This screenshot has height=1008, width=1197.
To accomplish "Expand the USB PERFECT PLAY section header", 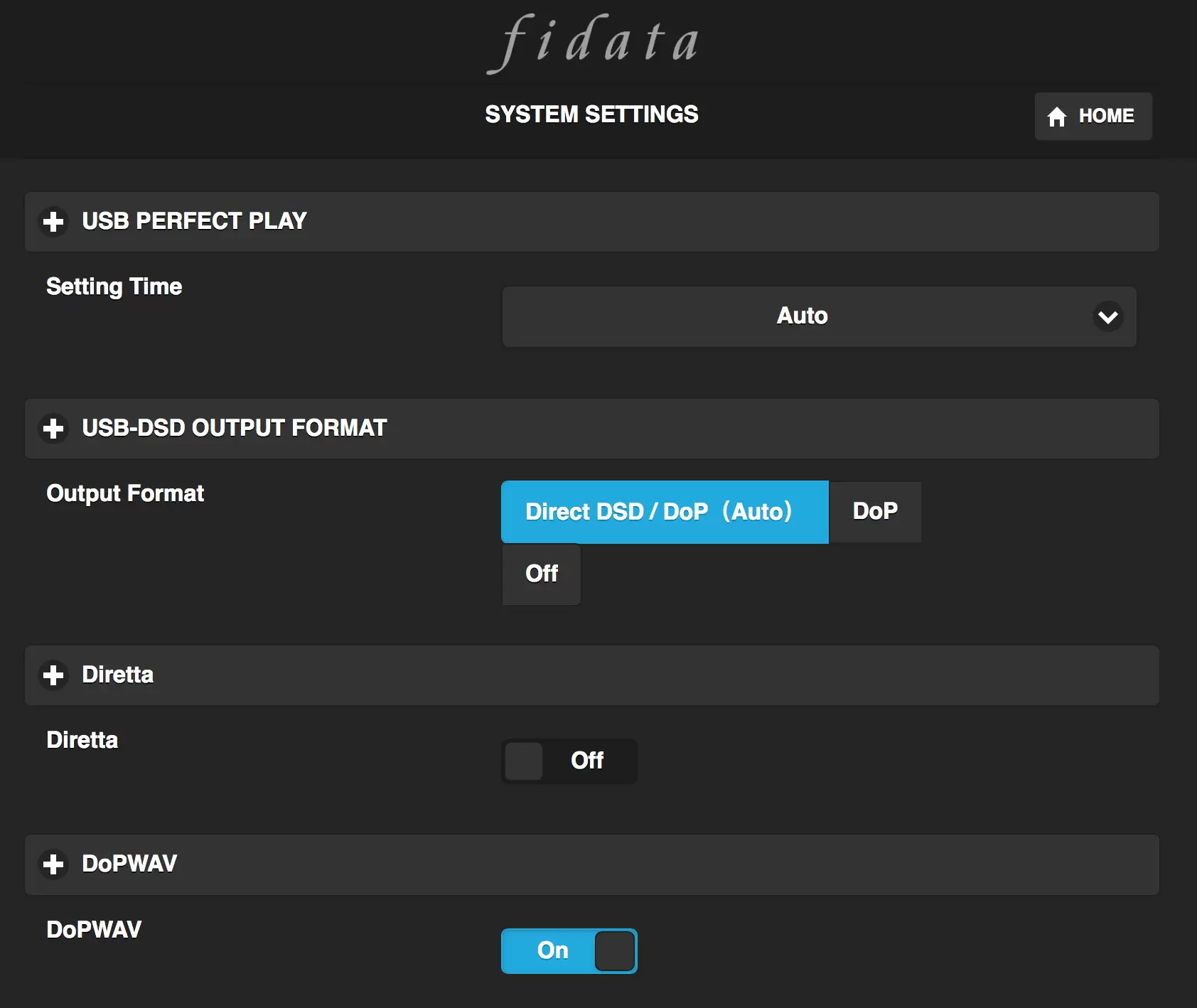I will (591, 222).
